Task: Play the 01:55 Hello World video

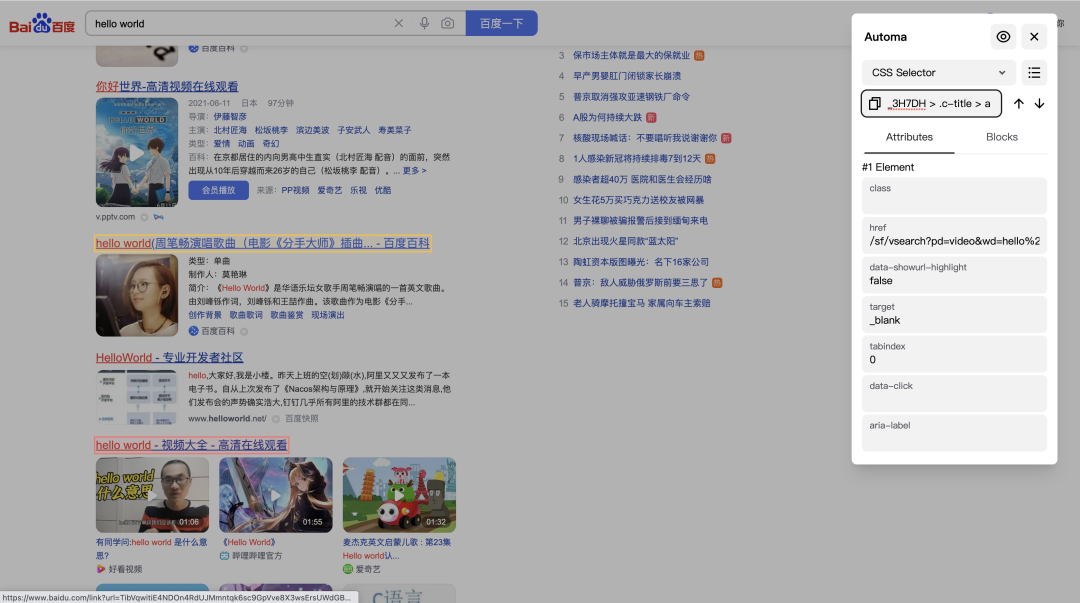Action: click(276, 495)
